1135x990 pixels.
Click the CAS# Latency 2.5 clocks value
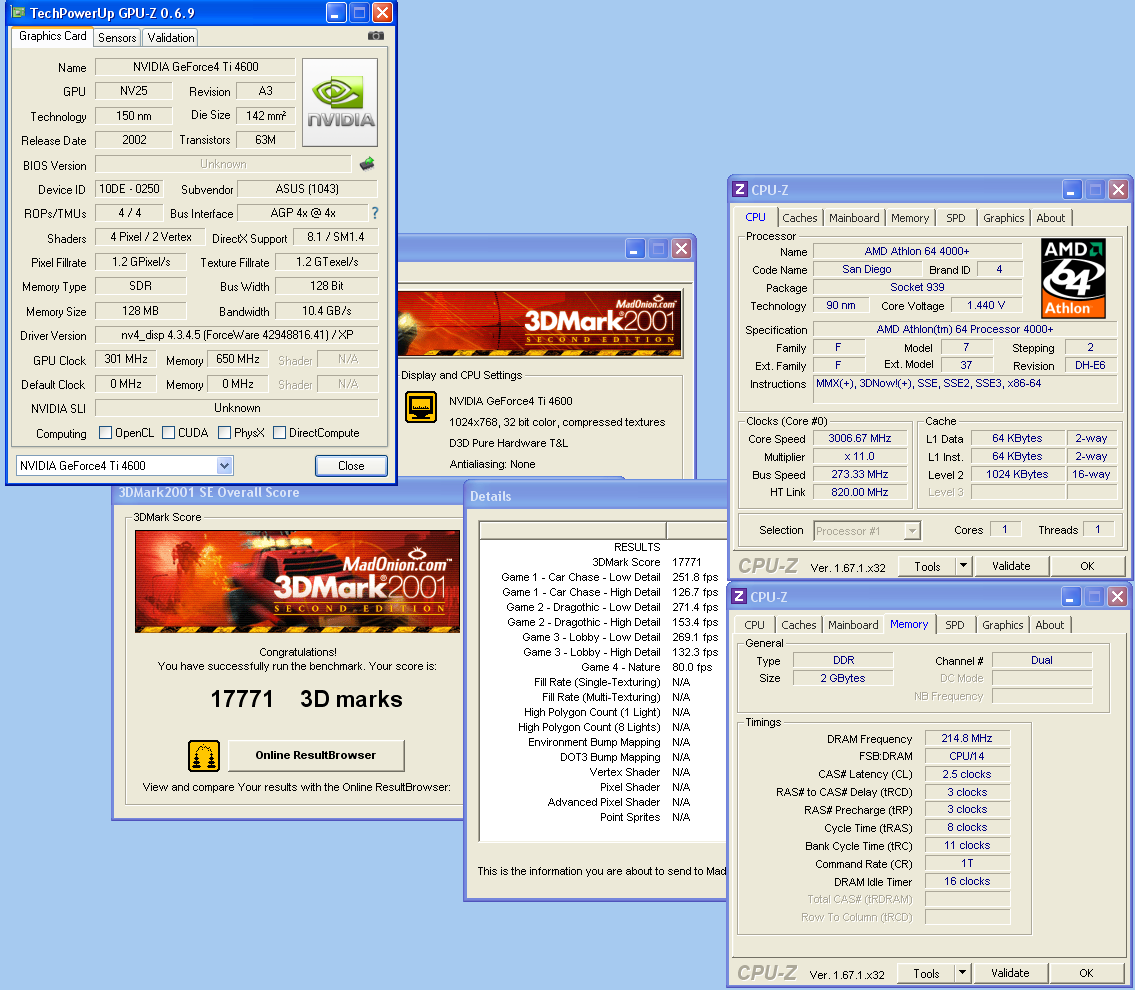966,774
